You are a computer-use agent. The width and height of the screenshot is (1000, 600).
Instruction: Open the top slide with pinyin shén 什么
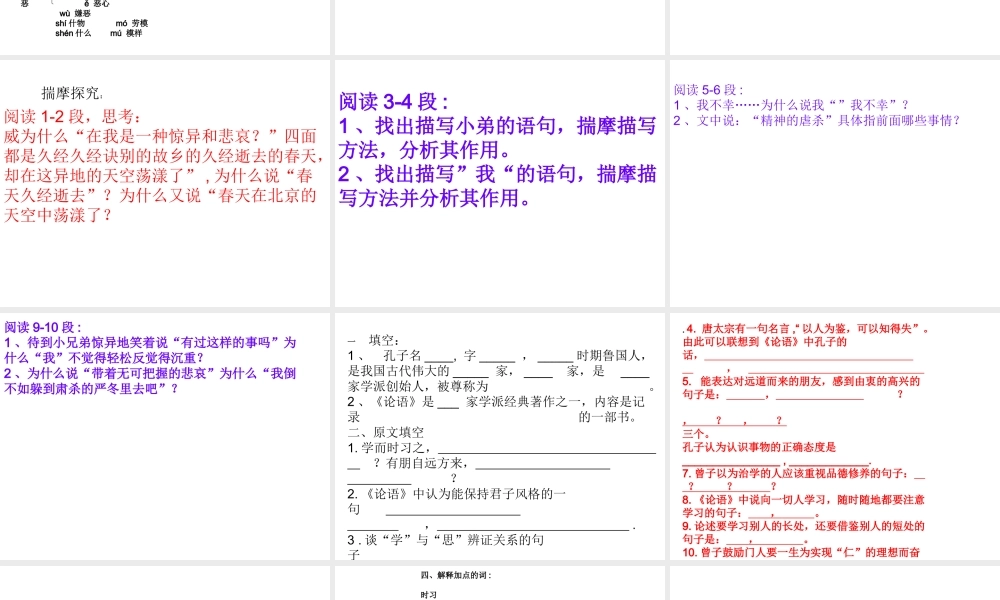(165, 27)
